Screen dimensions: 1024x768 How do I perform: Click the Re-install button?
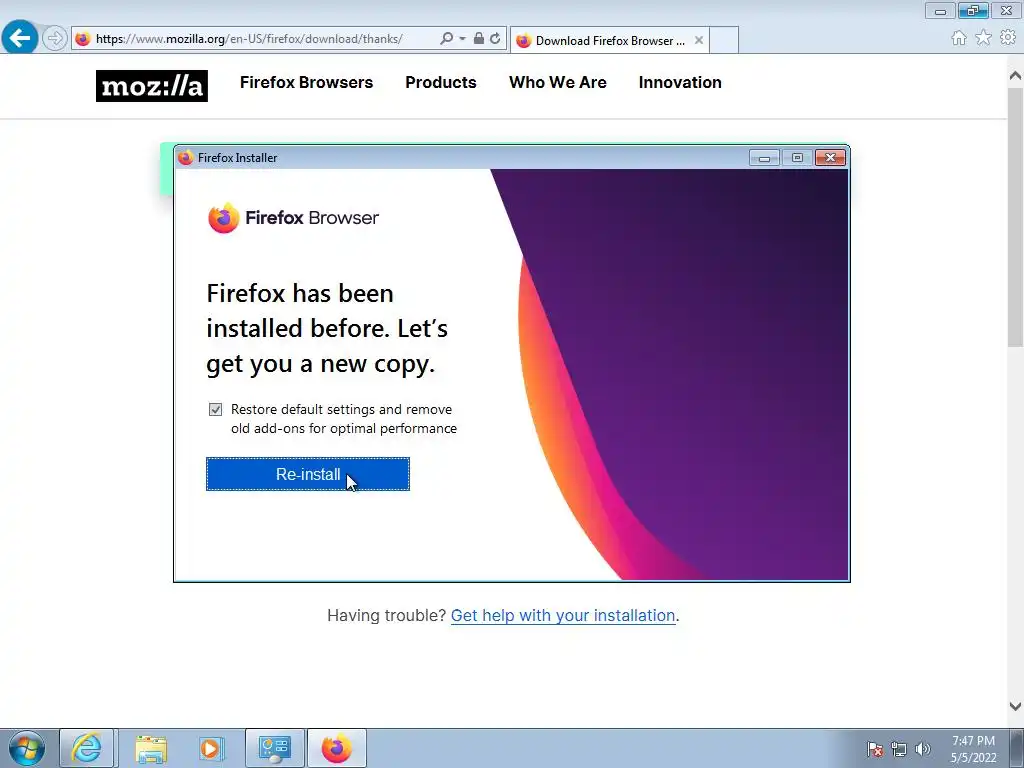[308, 474]
